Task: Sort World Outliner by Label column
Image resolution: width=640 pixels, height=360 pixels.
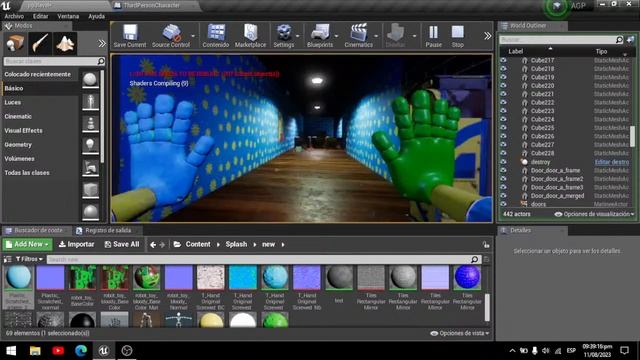Action: [516, 51]
